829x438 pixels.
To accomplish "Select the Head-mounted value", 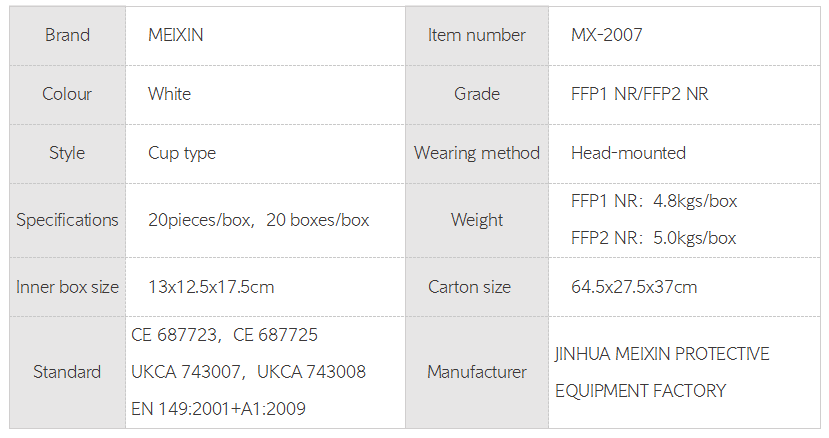I will (628, 153).
